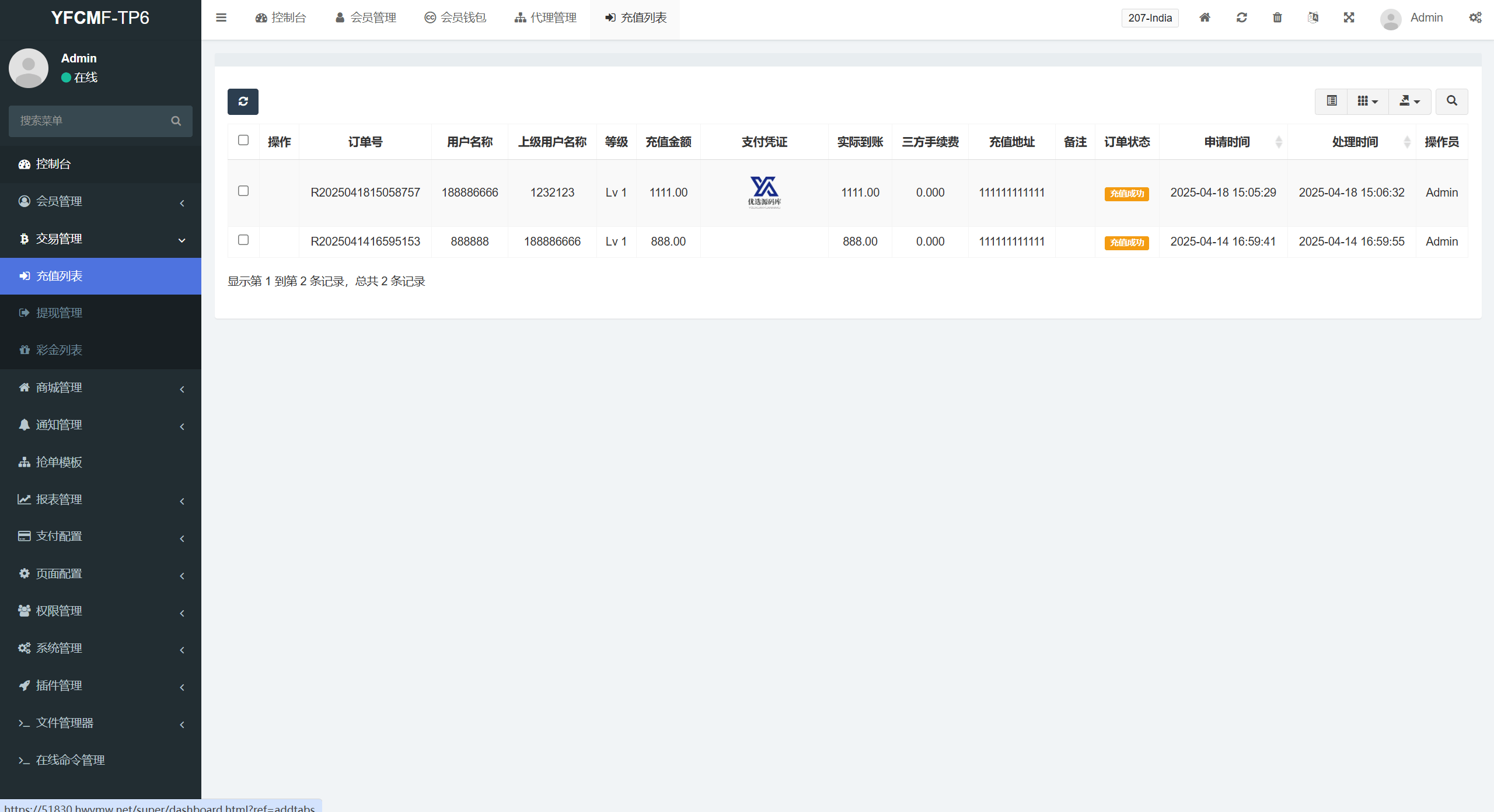Click the dark refresh button above table
Screen dimensions: 1494x812
coord(243,101)
